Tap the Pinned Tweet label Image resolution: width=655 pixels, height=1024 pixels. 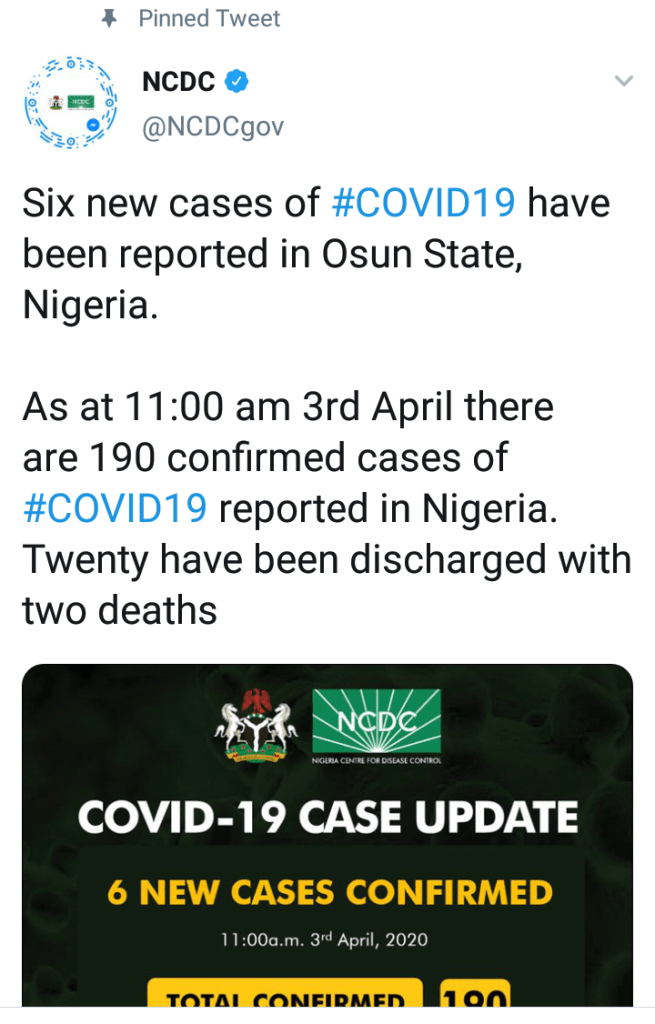(x=209, y=18)
